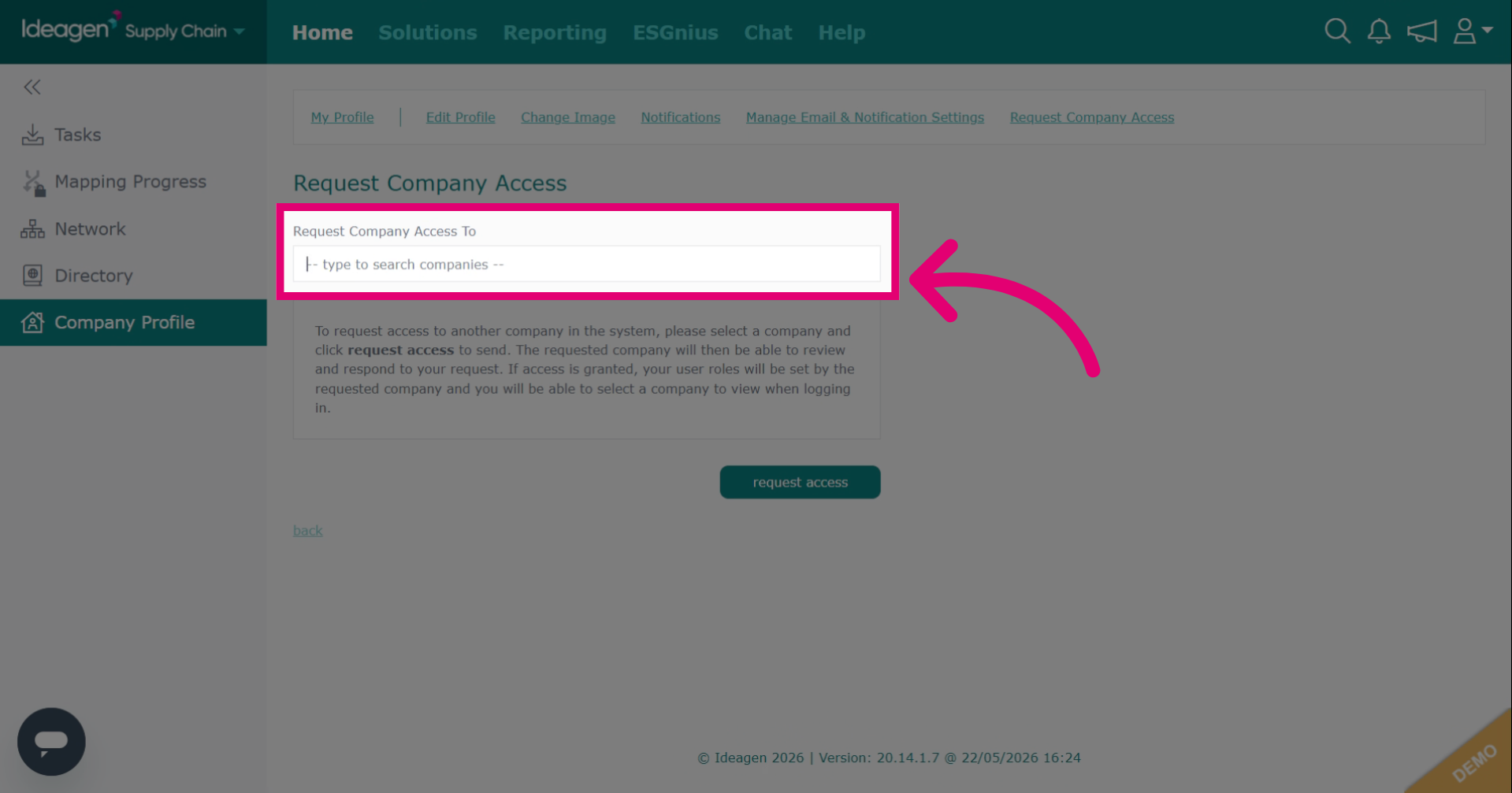Click the Network hierarchy icon
1512x793 pixels.
(32, 229)
